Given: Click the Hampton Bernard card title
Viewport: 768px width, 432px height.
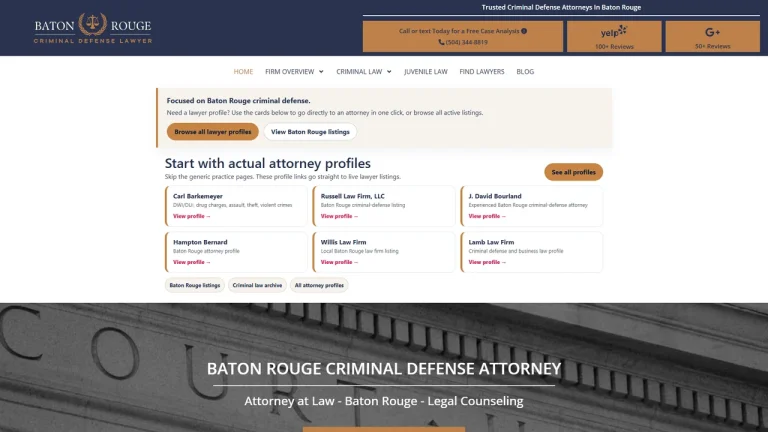Looking at the screenshot, I should click(x=200, y=242).
